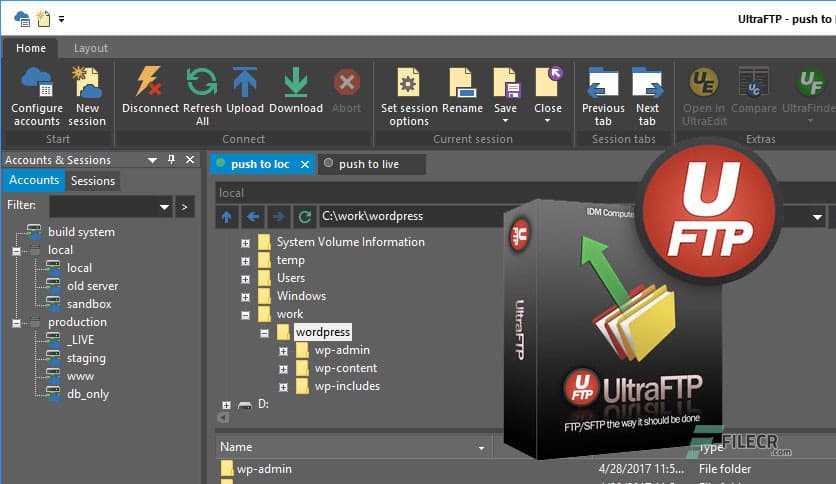Sort by the Name column header
This screenshot has width=836, height=484.
coord(352,447)
